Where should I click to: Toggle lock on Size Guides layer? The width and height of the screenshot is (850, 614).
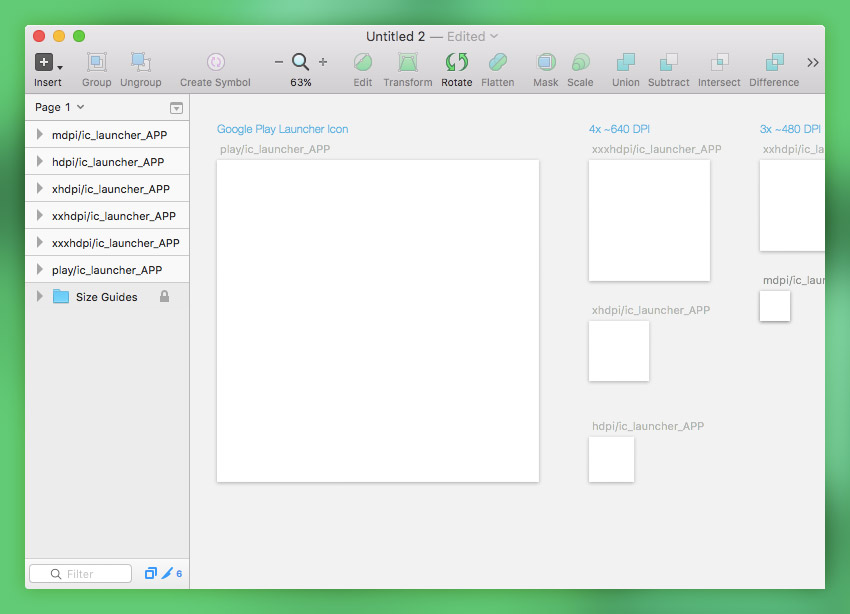click(x=165, y=297)
